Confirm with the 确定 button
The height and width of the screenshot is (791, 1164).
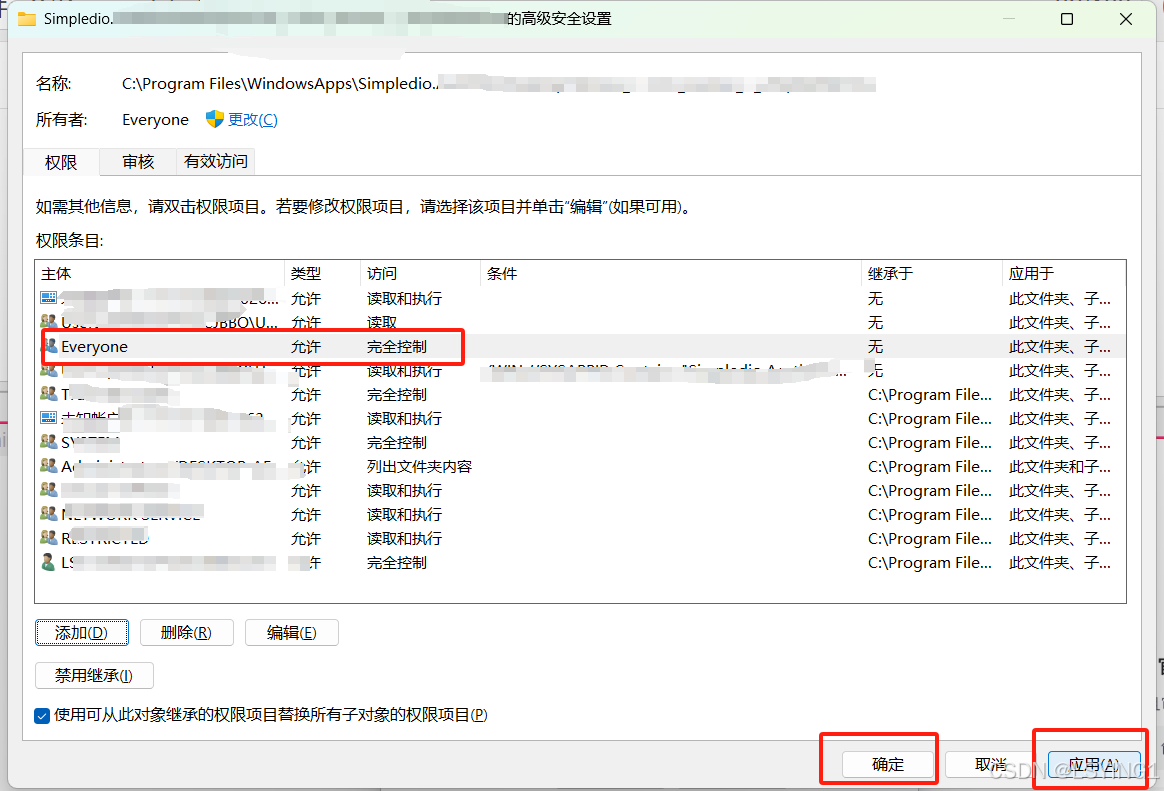click(x=888, y=764)
